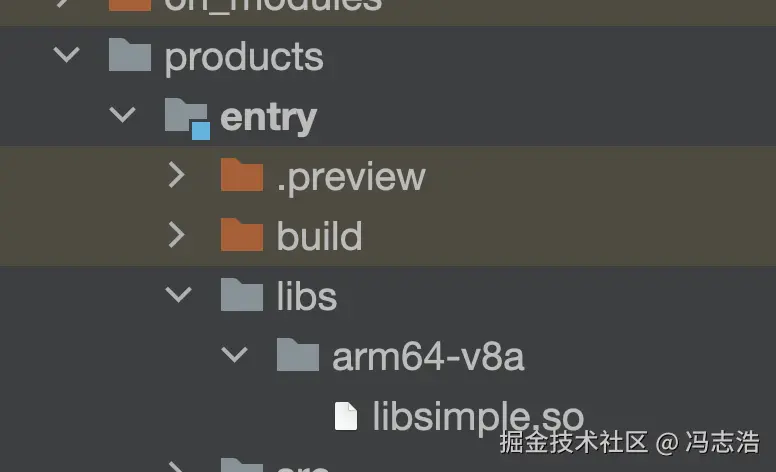Expand the build folder arrow
Screen dimensions: 776x472
click(176, 235)
